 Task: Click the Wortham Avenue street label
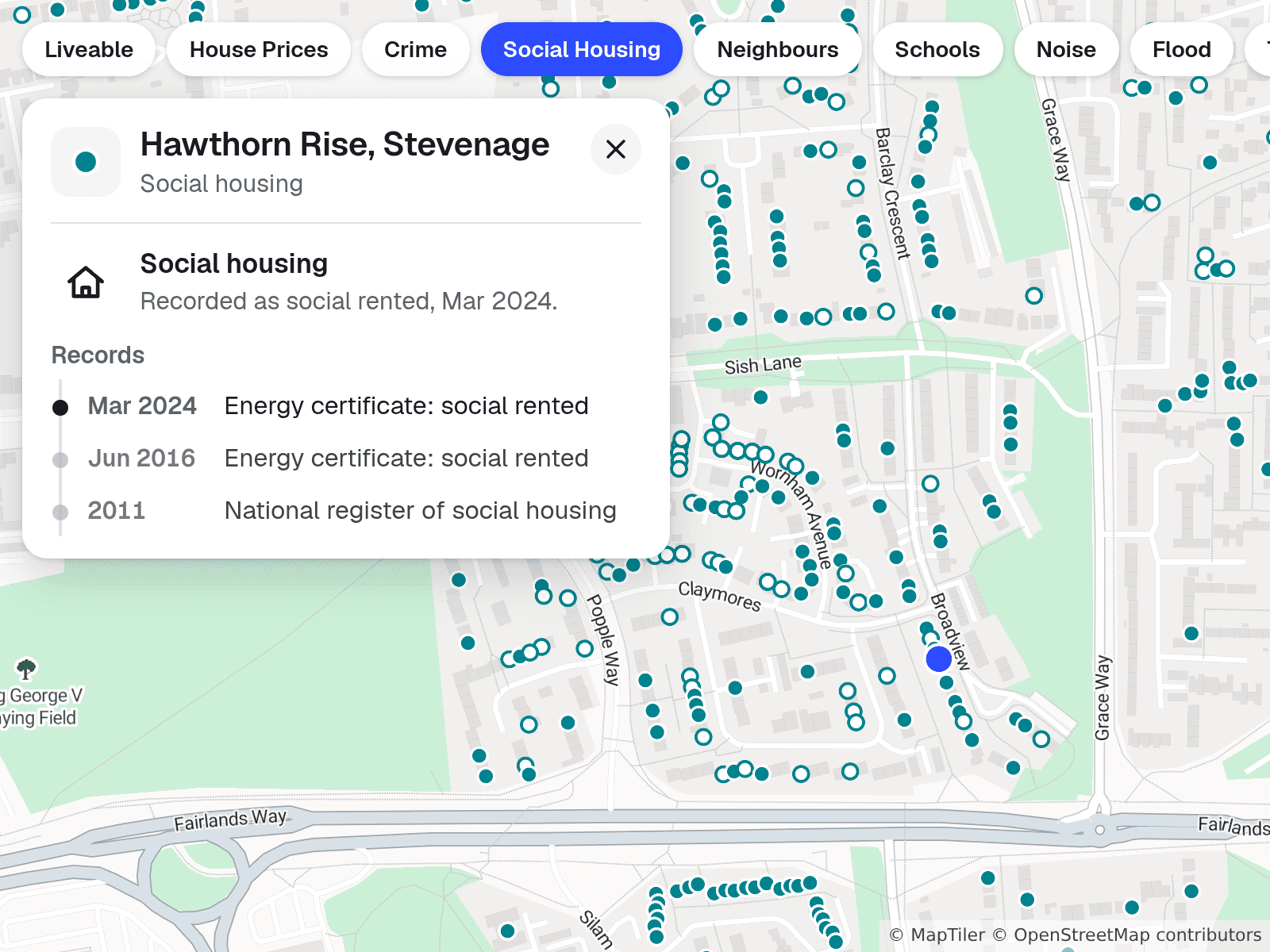point(792,514)
